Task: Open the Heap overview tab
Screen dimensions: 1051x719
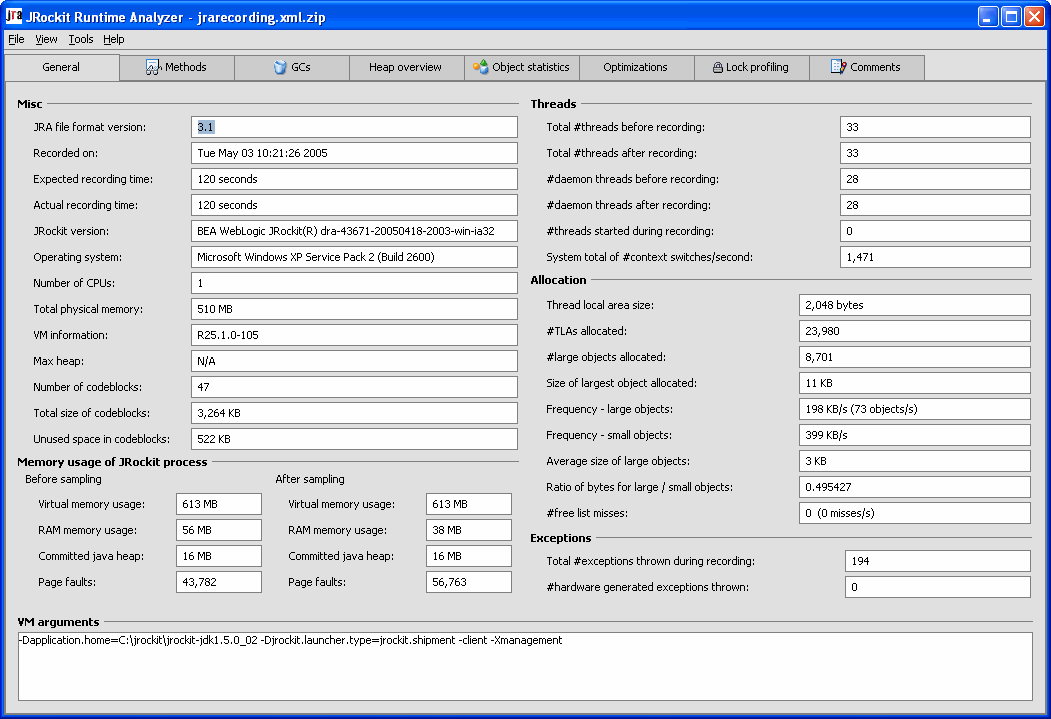Action: 406,67
